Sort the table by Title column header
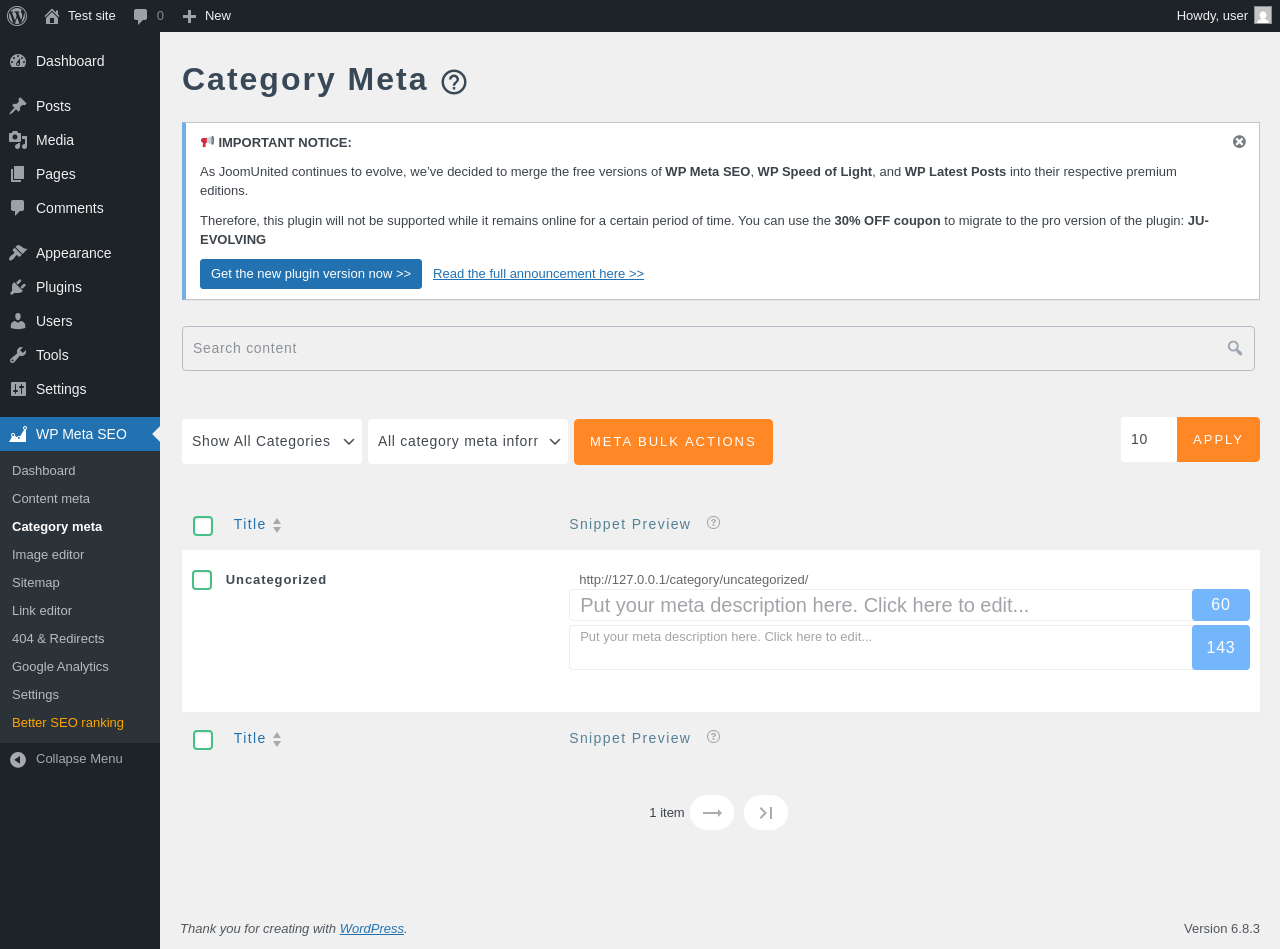This screenshot has width=1280, height=949. [x=250, y=524]
